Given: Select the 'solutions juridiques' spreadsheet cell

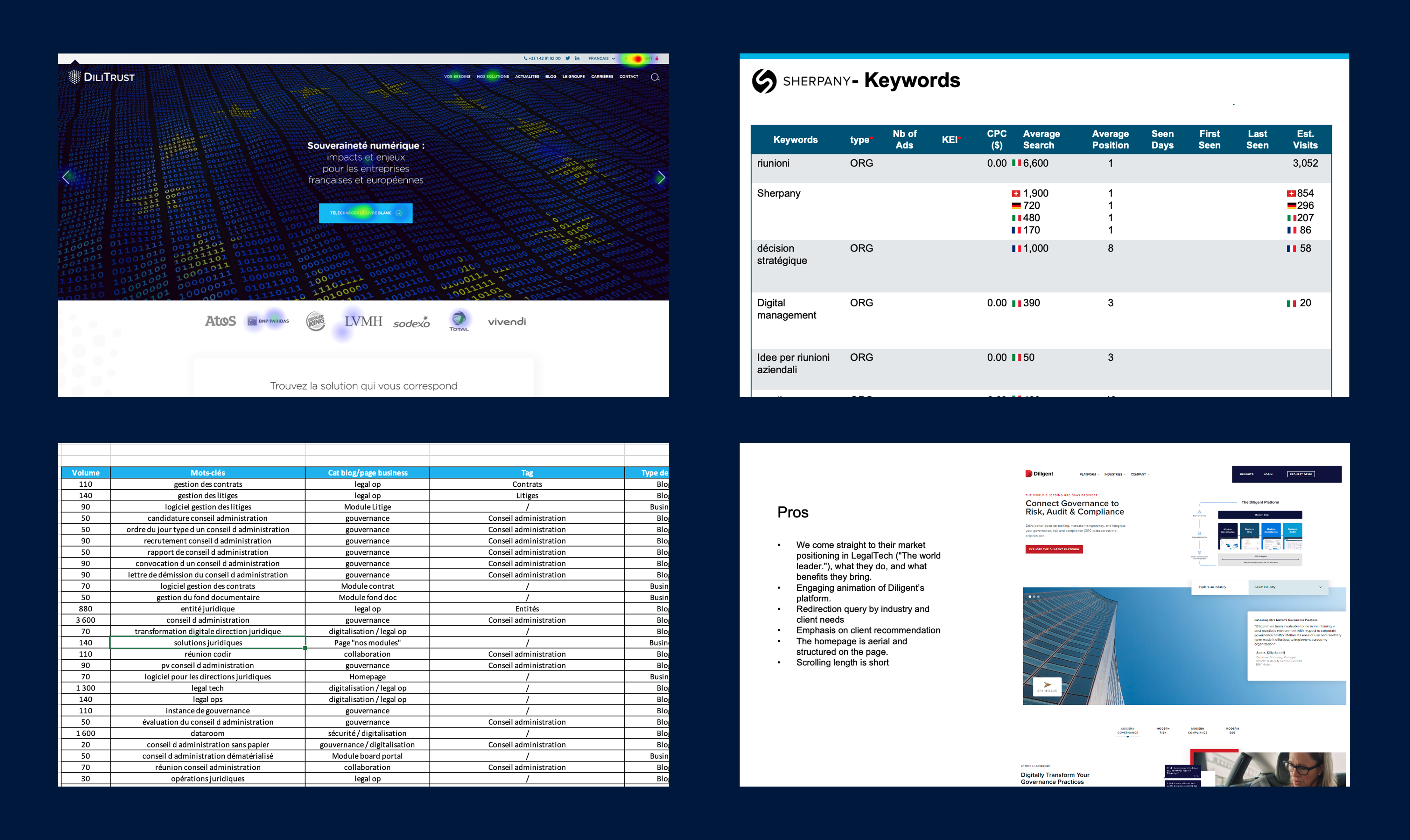Looking at the screenshot, I should tap(208, 642).
